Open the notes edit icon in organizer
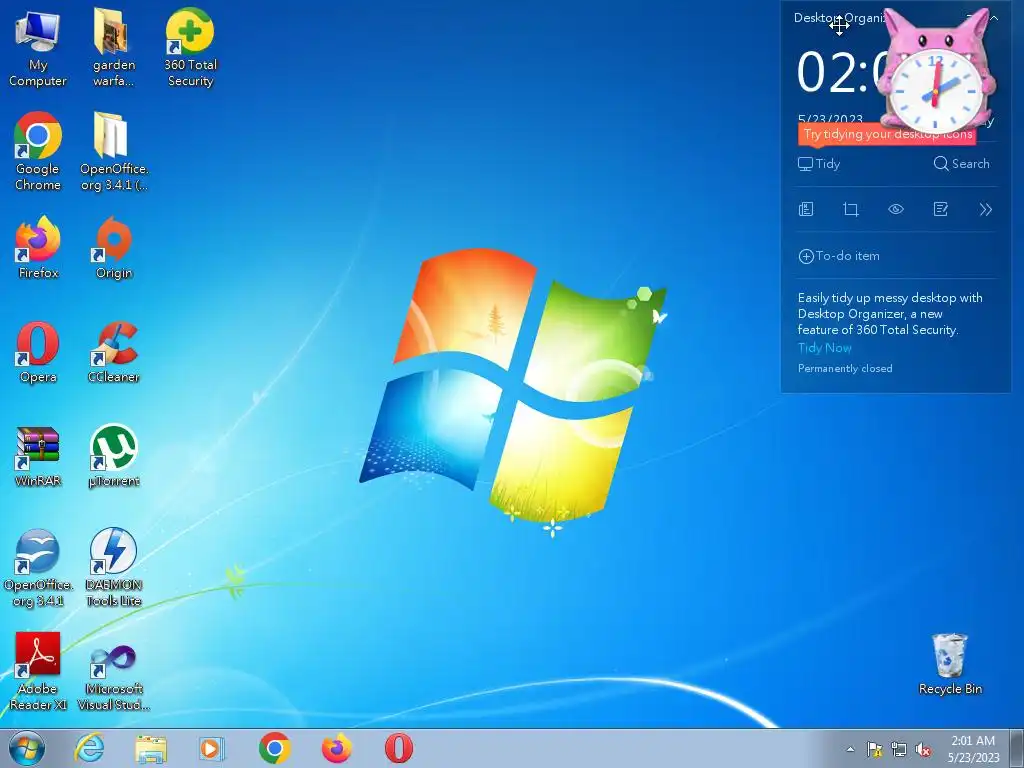This screenshot has height=768, width=1024. click(940, 210)
